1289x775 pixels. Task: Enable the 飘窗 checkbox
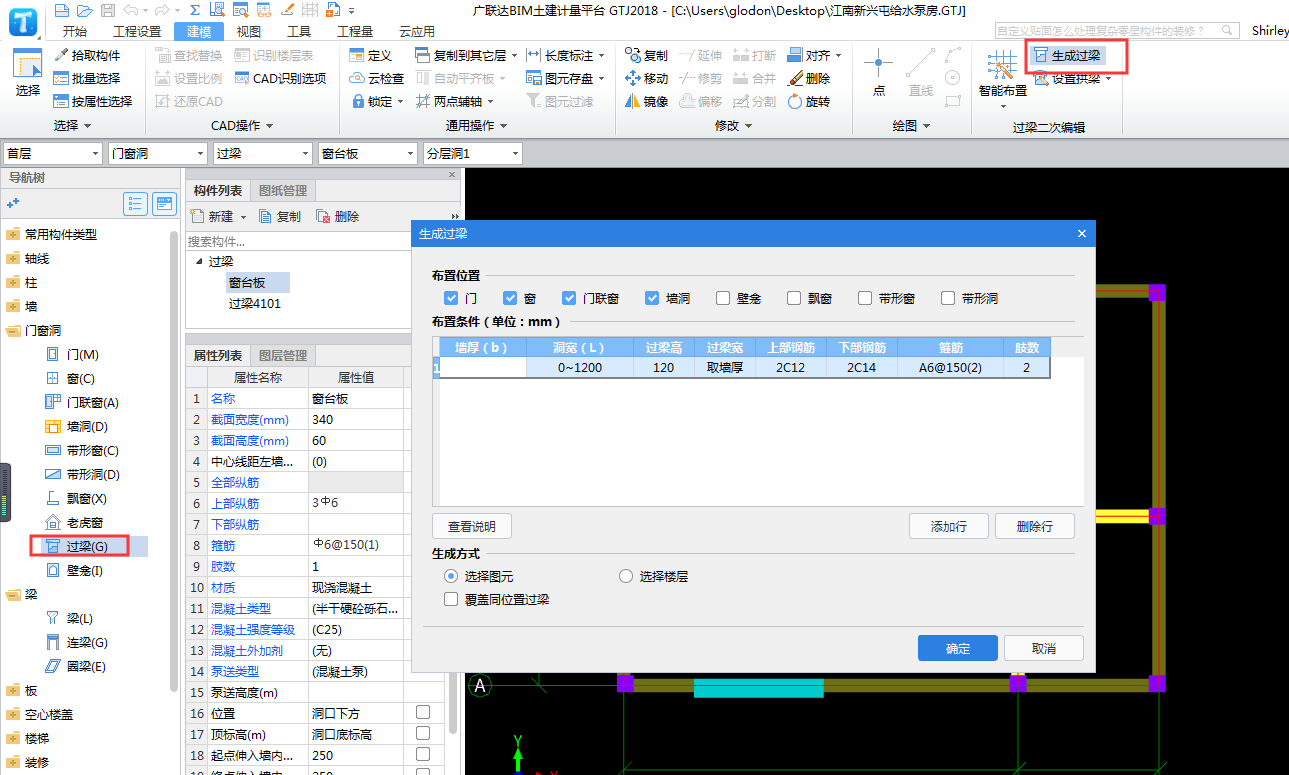point(794,298)
